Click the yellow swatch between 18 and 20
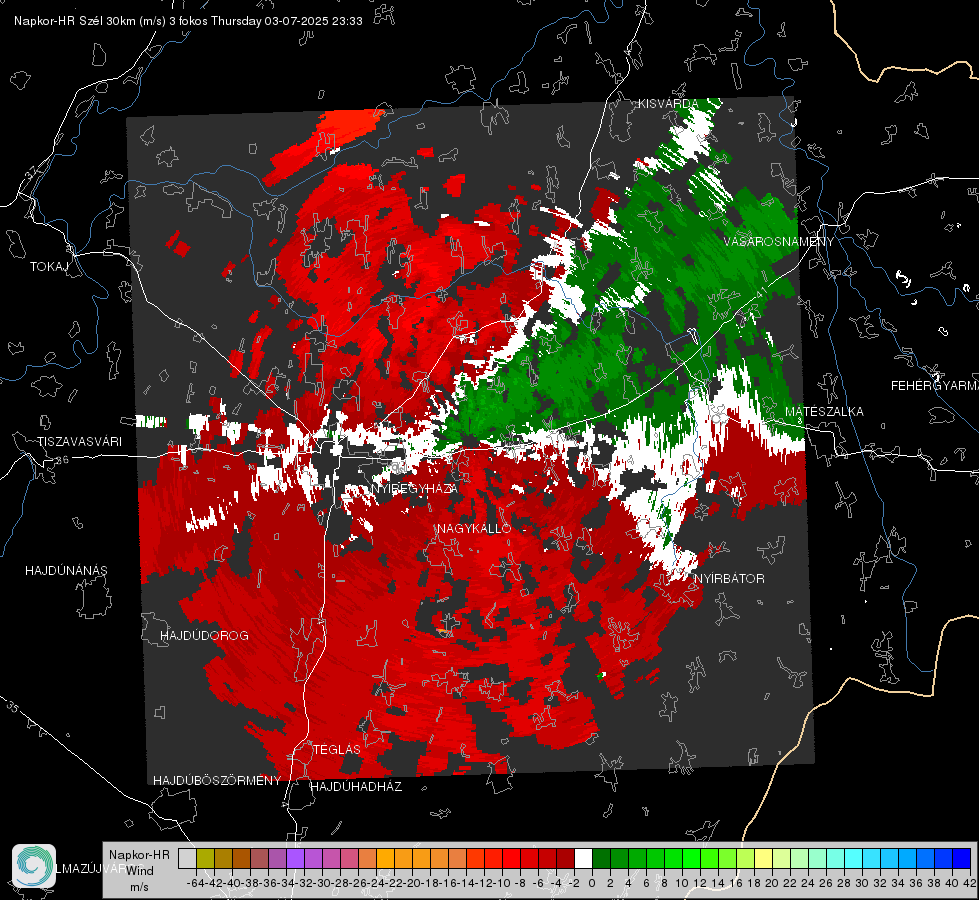Screen dimensions: 979x900 click(763, 858)
